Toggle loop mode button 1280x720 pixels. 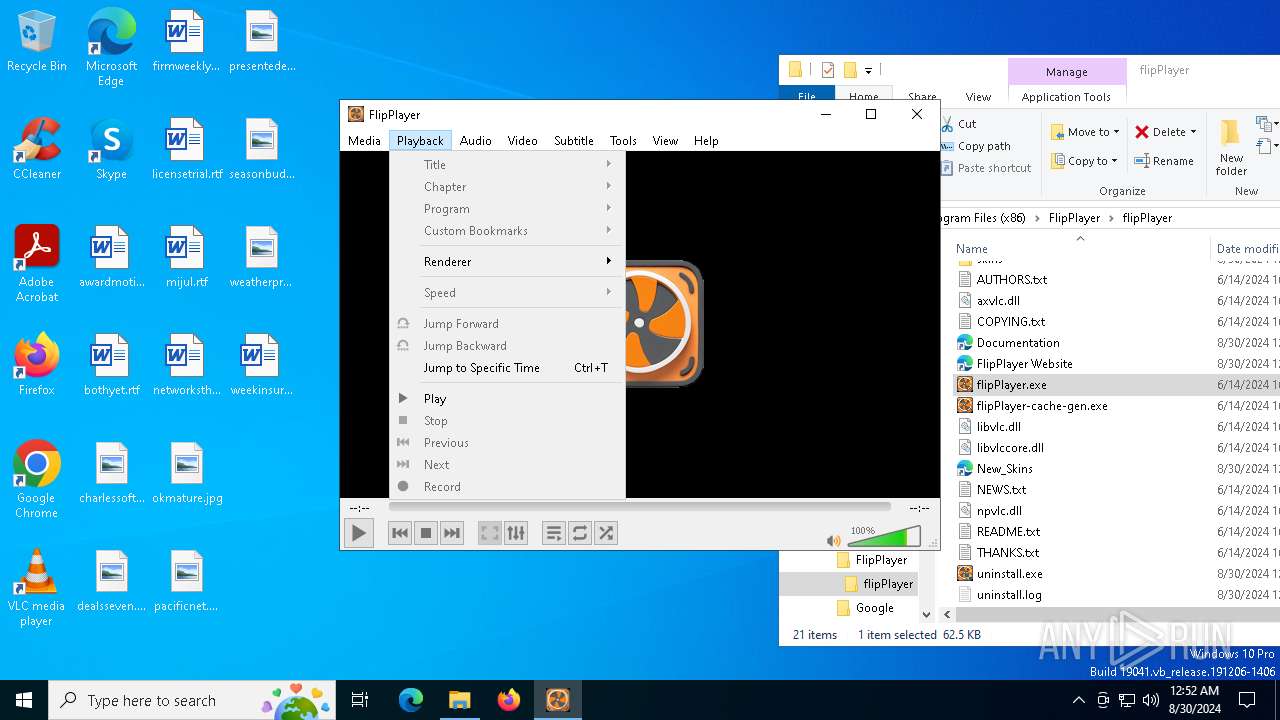579,533
